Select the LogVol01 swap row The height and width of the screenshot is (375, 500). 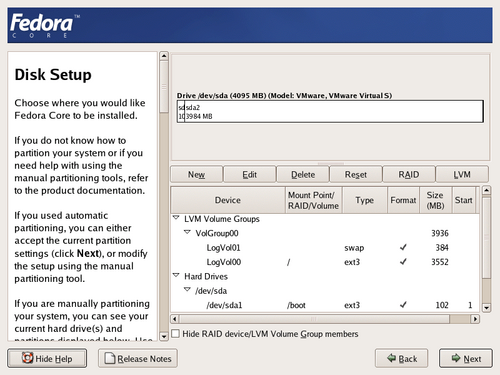coord(325,248)
